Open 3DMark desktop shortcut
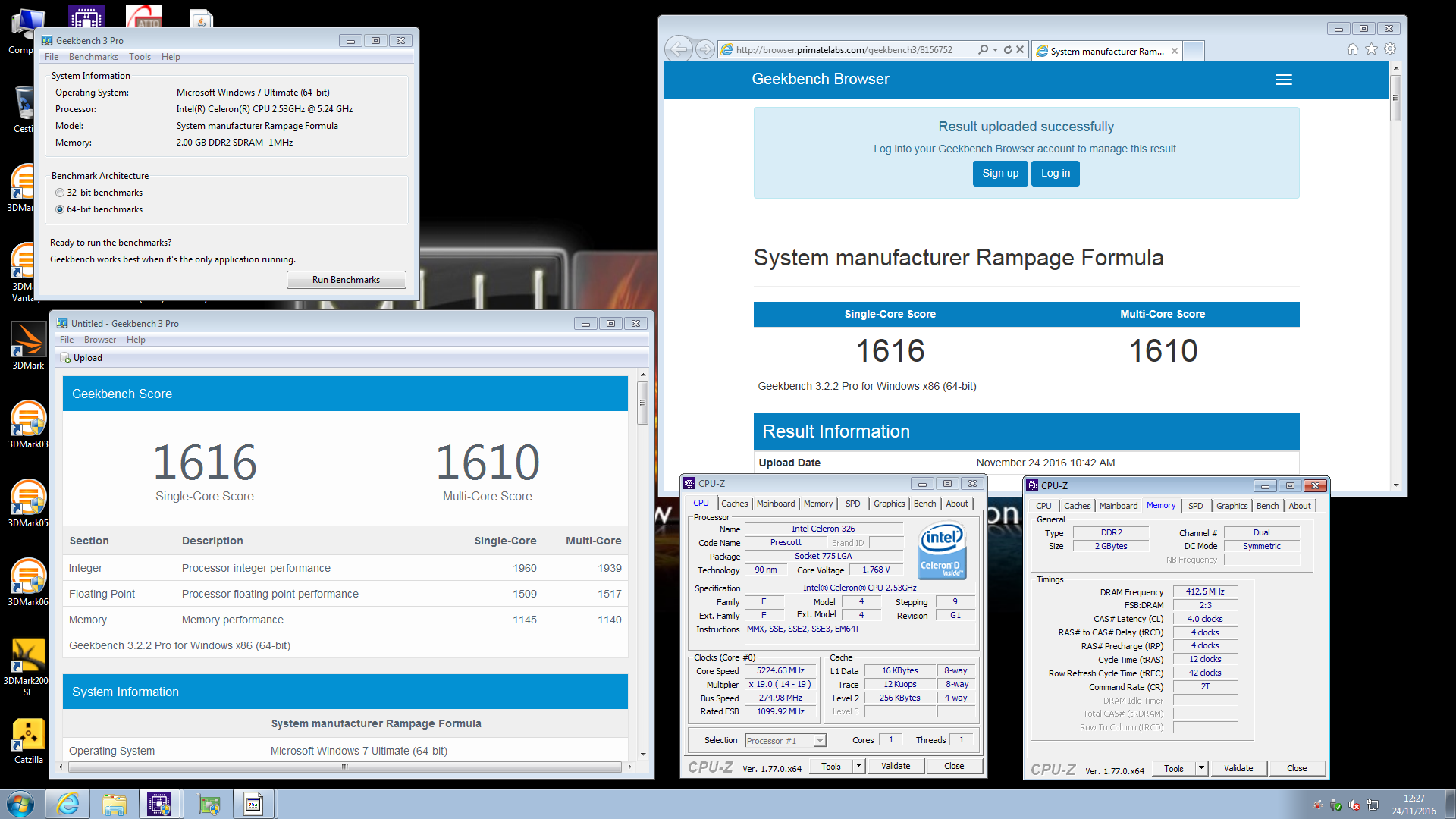 coord(28,345)
